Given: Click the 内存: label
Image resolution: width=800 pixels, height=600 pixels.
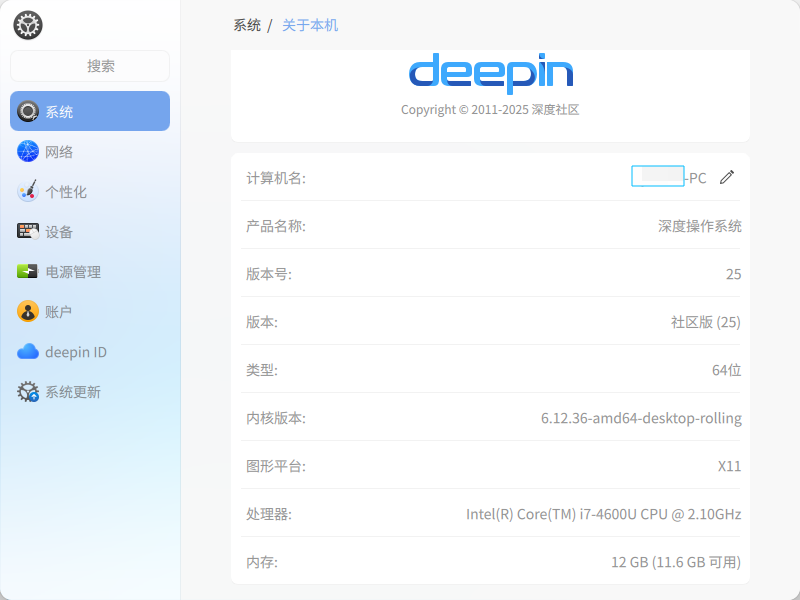Looking at the screenshot, I should [x=262, y=562].
